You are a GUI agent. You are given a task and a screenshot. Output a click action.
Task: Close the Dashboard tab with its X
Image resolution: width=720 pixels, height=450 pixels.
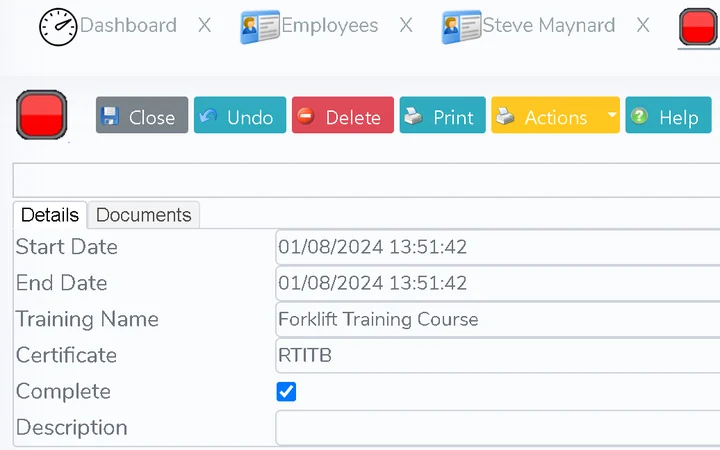click(204, 25)
